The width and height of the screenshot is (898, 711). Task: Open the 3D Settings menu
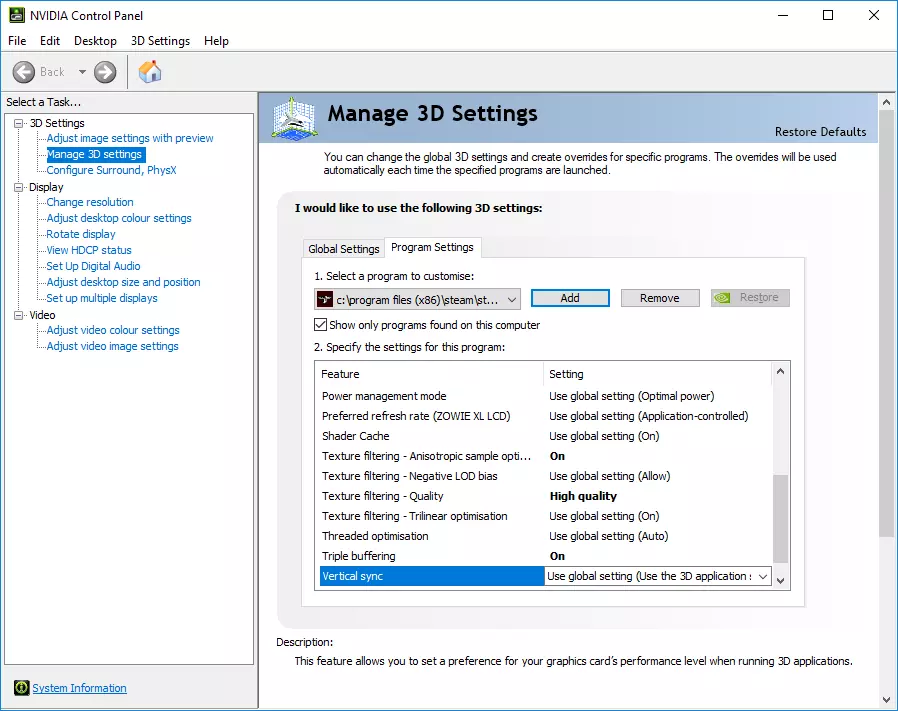tap(160, 41)
